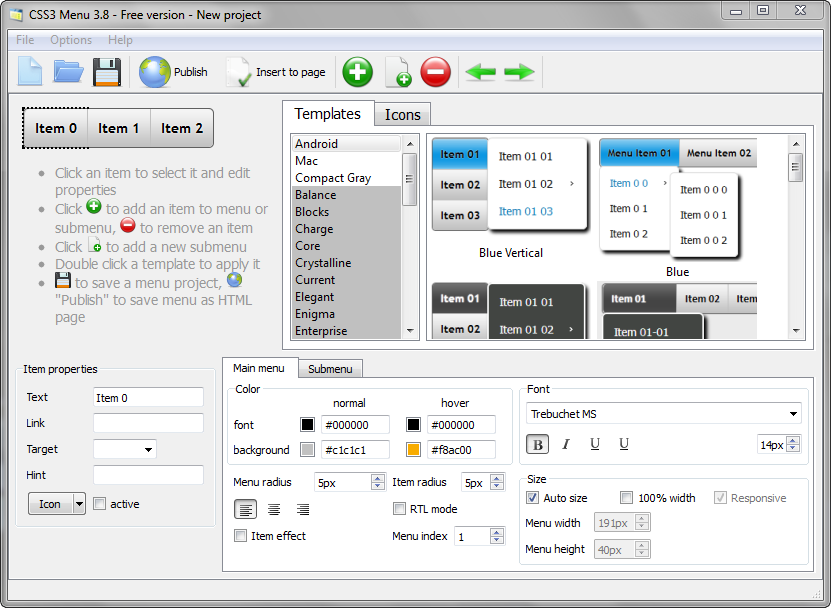Move item left with the green left arrow
Image resolution: width=831 pixels, height=608 pixels.
[480, 72]
